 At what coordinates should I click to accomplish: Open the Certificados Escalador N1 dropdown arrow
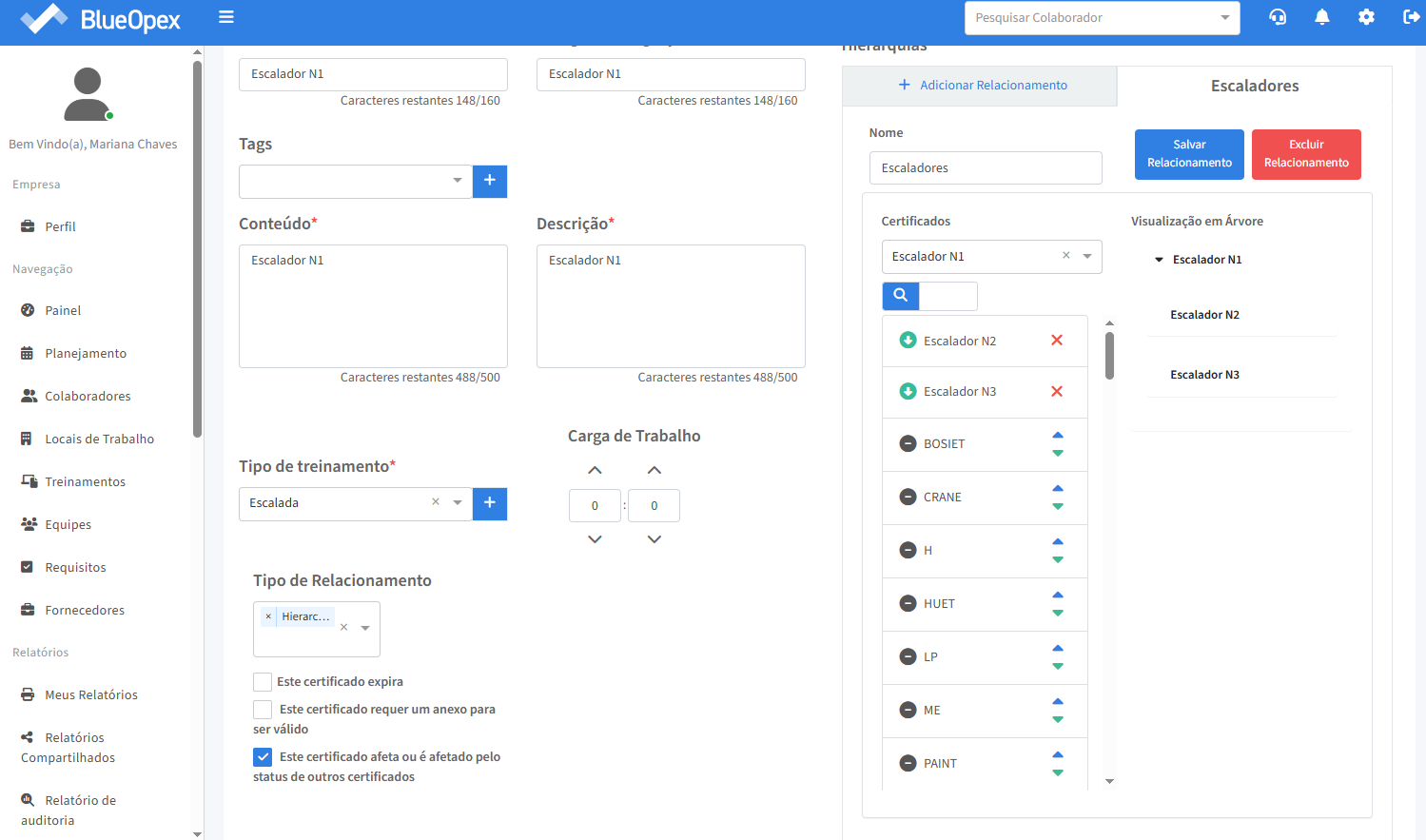pos(1087,257)
